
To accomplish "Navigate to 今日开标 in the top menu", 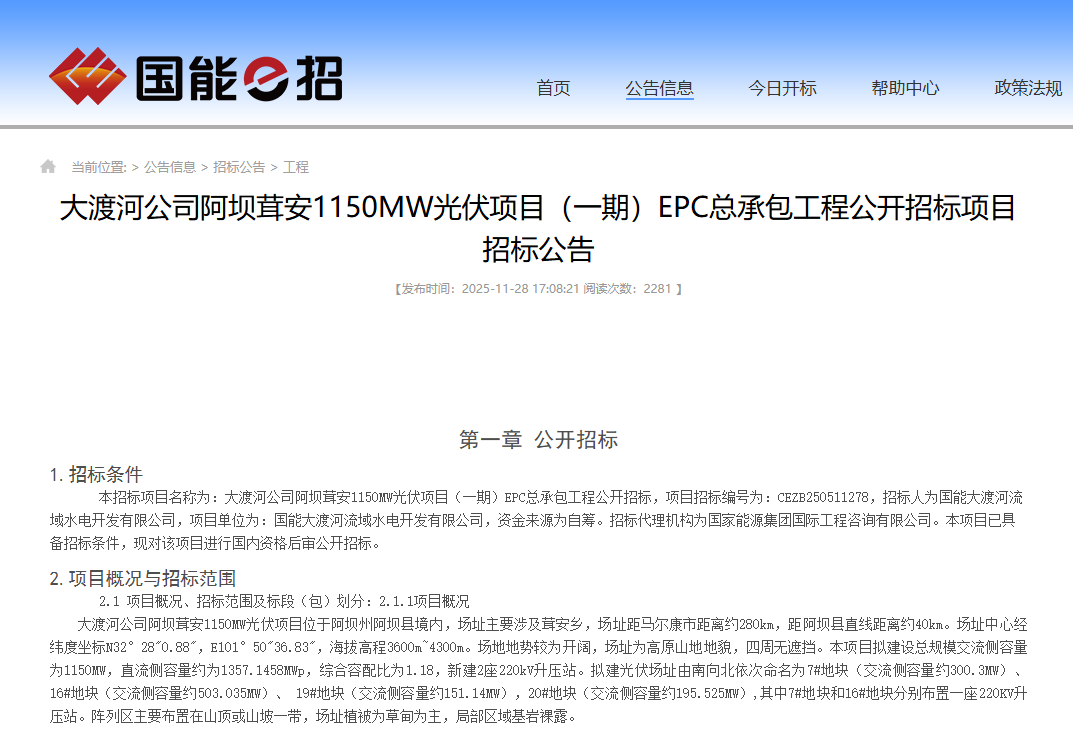I will (x=782, y=88).
